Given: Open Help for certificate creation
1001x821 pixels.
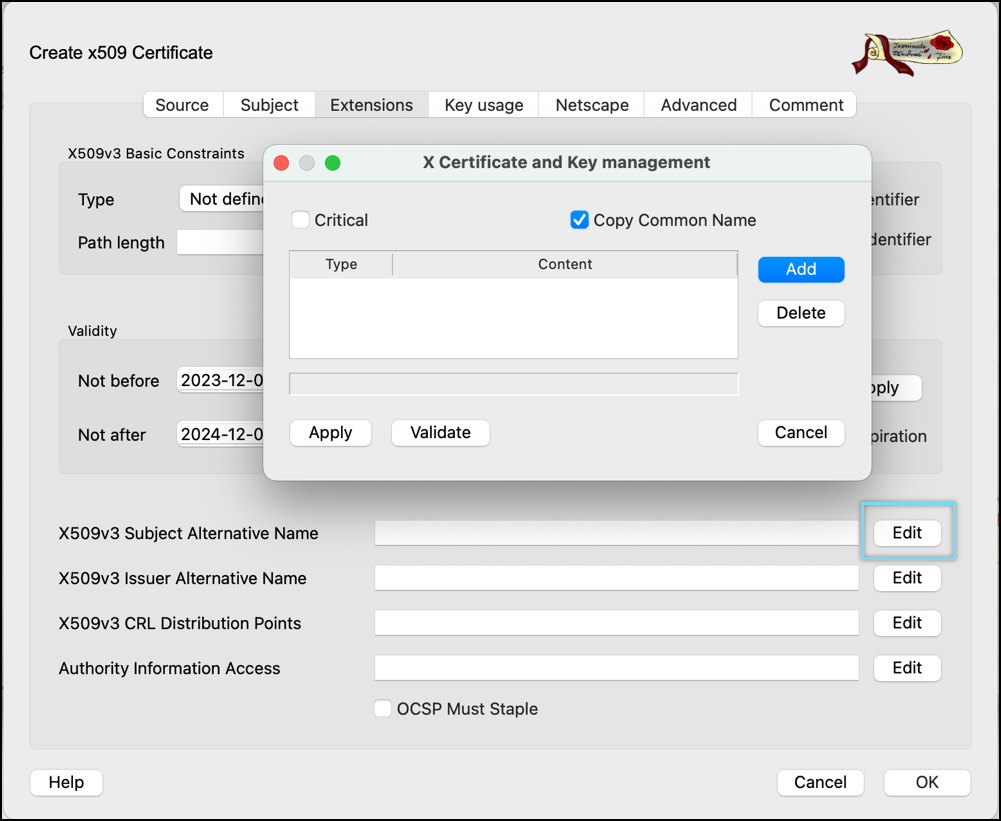Looking at the screenshot, I should (66, 782).
